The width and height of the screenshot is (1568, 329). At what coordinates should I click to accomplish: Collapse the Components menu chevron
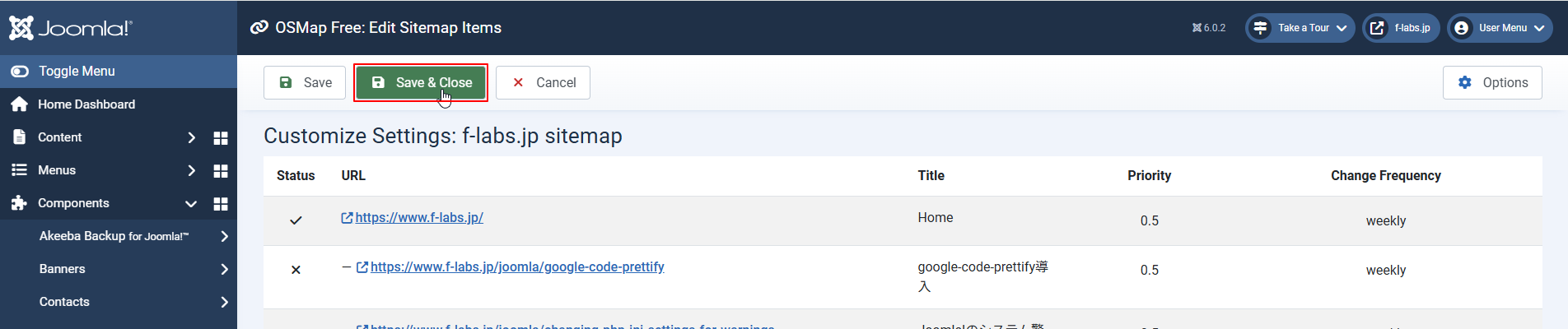click(191, 204)
